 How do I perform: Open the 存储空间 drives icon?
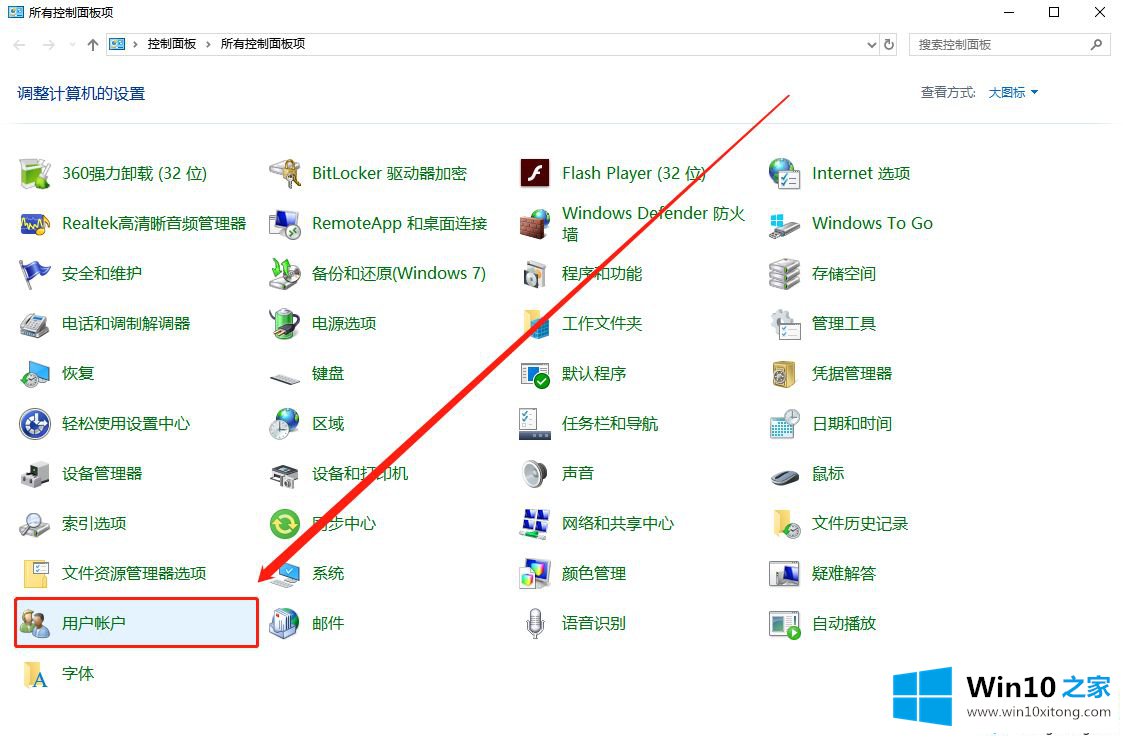click(784, 274)
